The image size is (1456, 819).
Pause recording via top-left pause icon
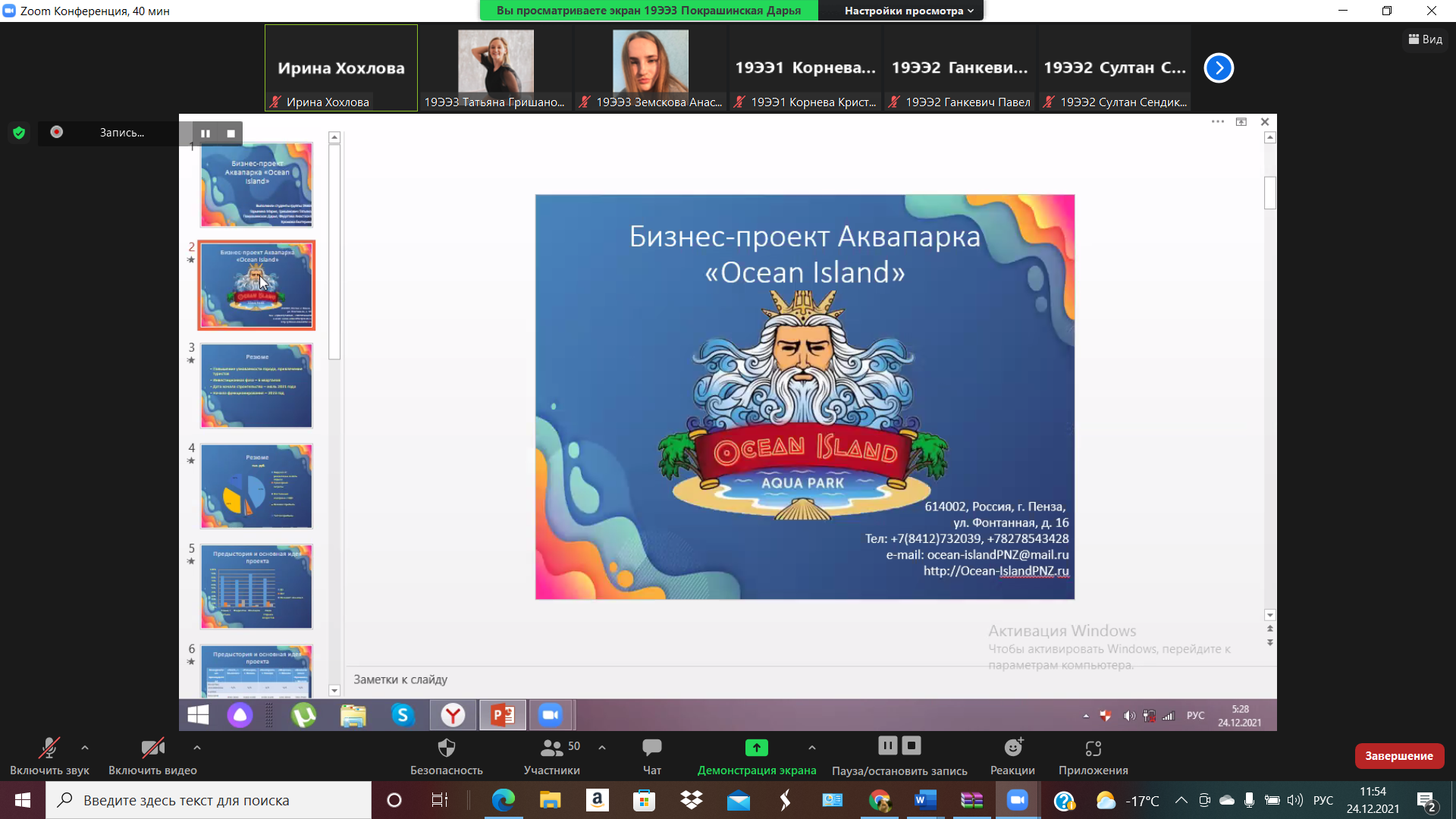[x=206, y=133]
